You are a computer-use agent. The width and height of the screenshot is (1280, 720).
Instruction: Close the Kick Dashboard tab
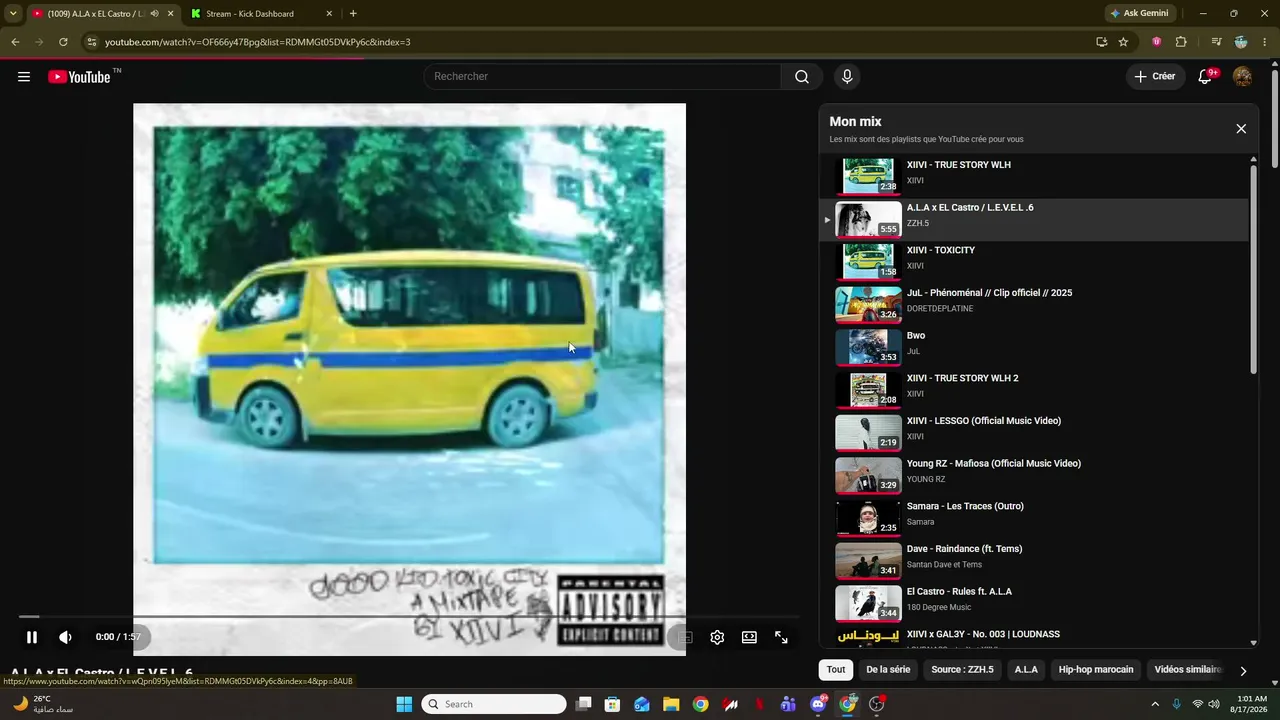click(329, 14)
